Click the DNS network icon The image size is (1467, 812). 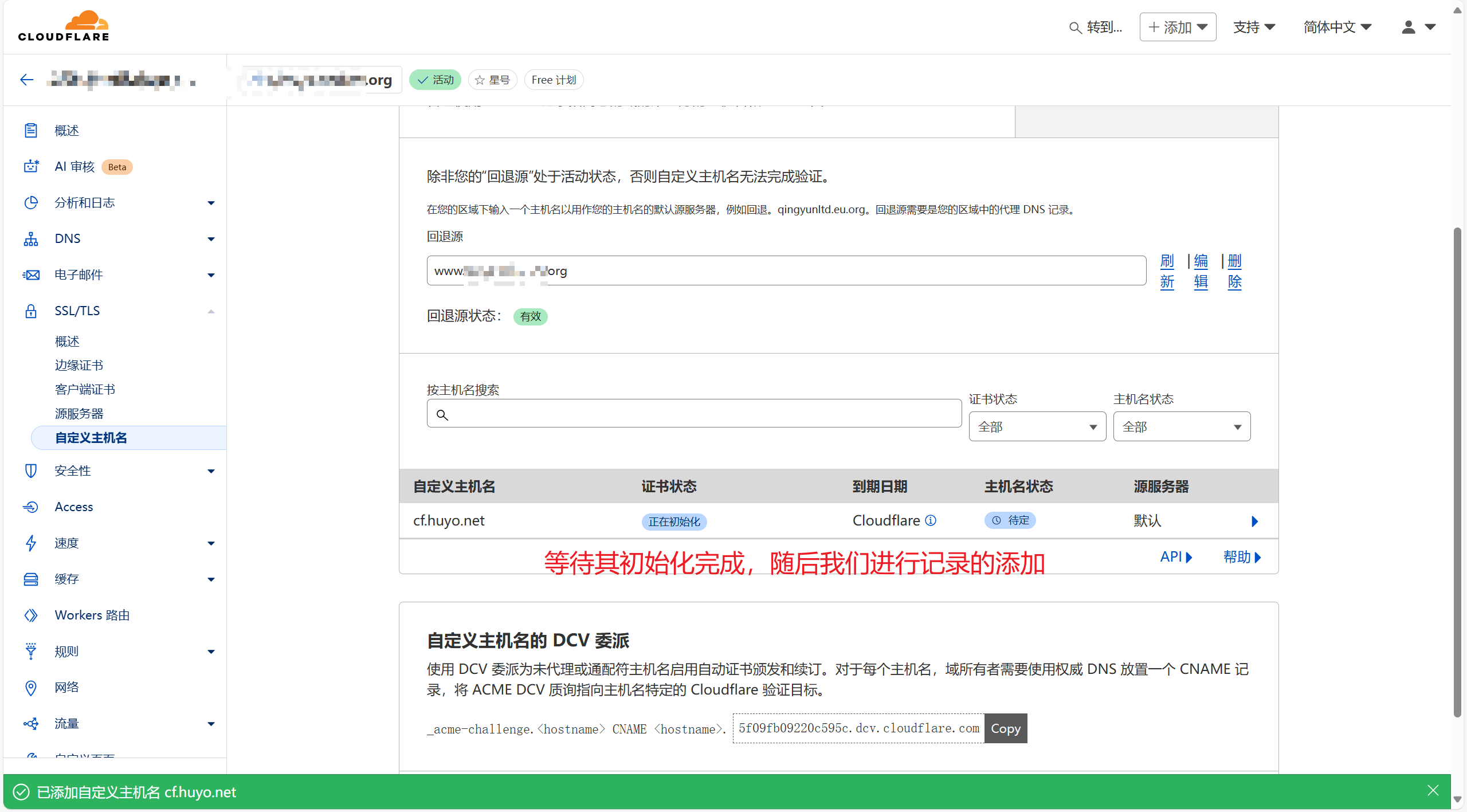(31, 239)
